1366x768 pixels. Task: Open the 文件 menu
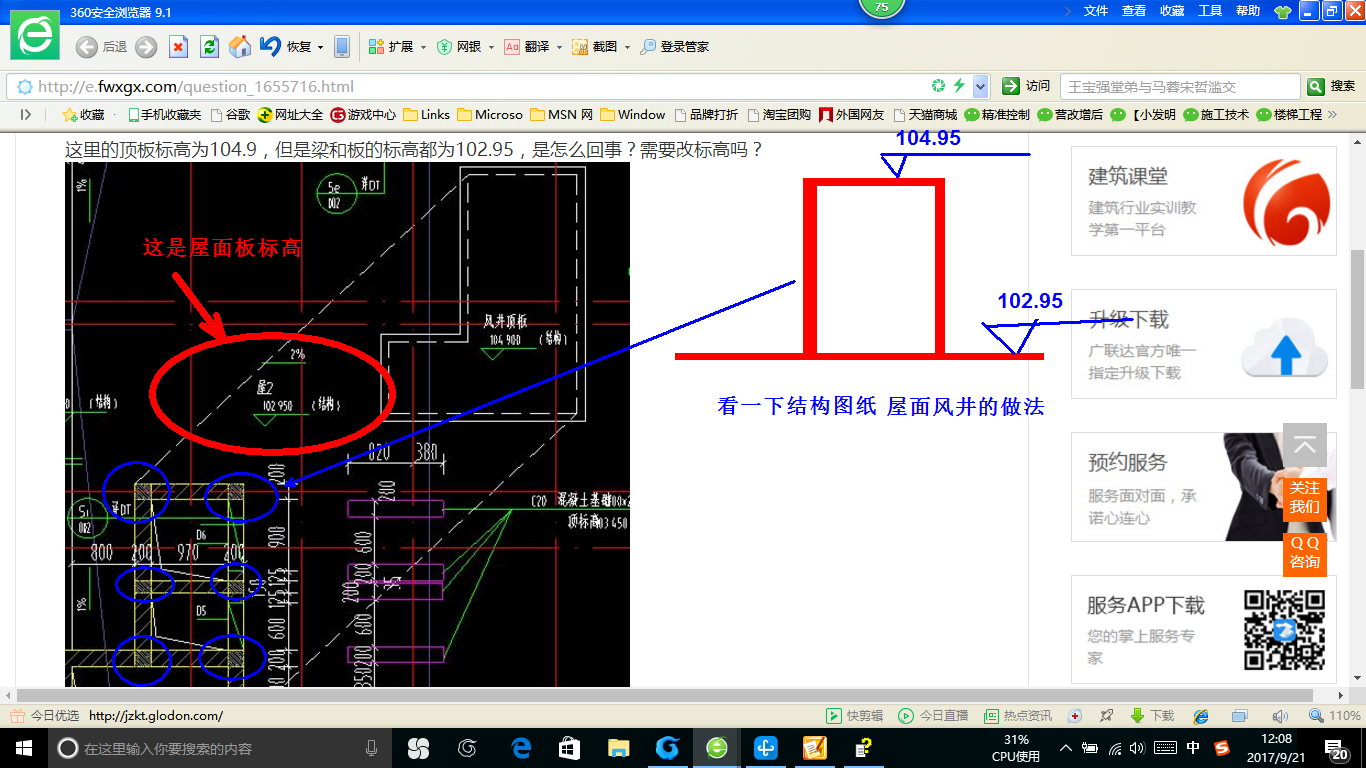coord(1096,11)
